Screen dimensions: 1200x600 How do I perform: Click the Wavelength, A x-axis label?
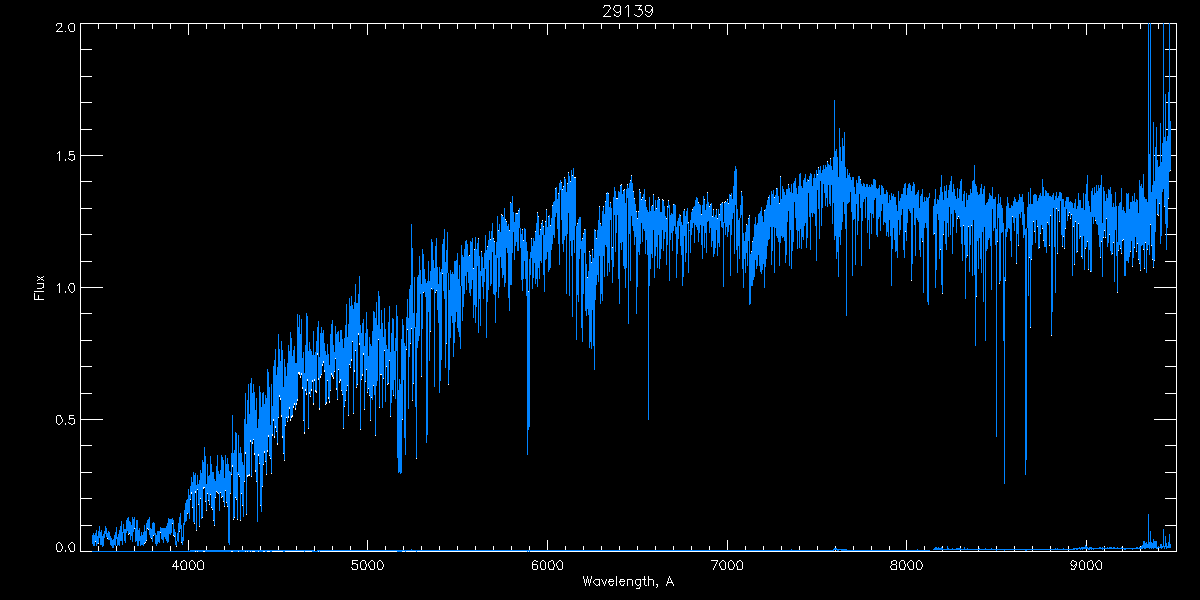(x=627, y=581)
